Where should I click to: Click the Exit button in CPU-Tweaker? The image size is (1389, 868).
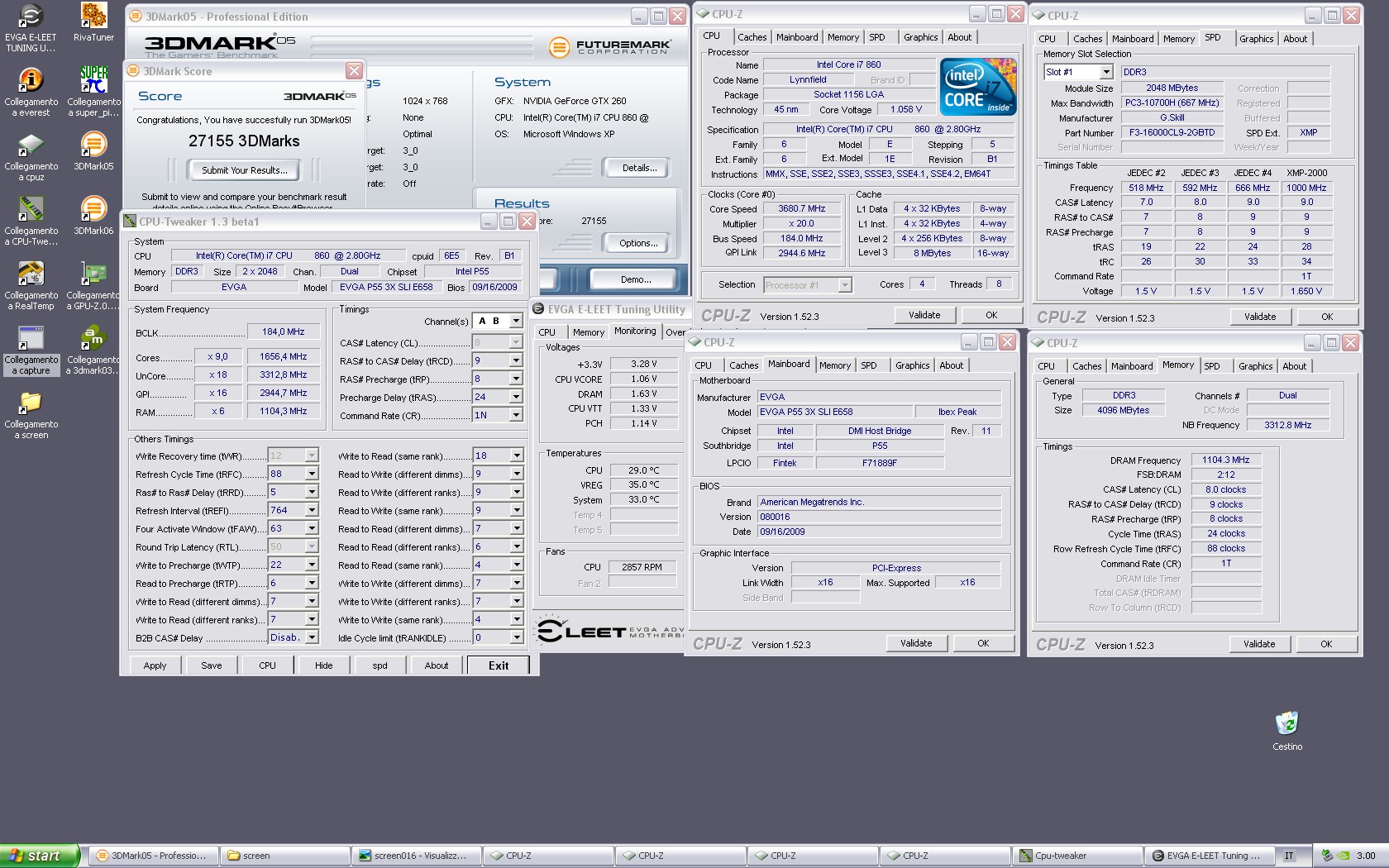pyautogui.click(x=499, y=665)
